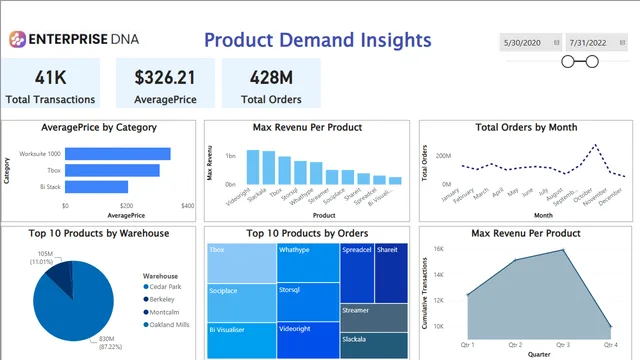Click the Worksuite 1000 category bar
Image resolution: width=640 pixels, height=360 pixels.
point(118,154)
